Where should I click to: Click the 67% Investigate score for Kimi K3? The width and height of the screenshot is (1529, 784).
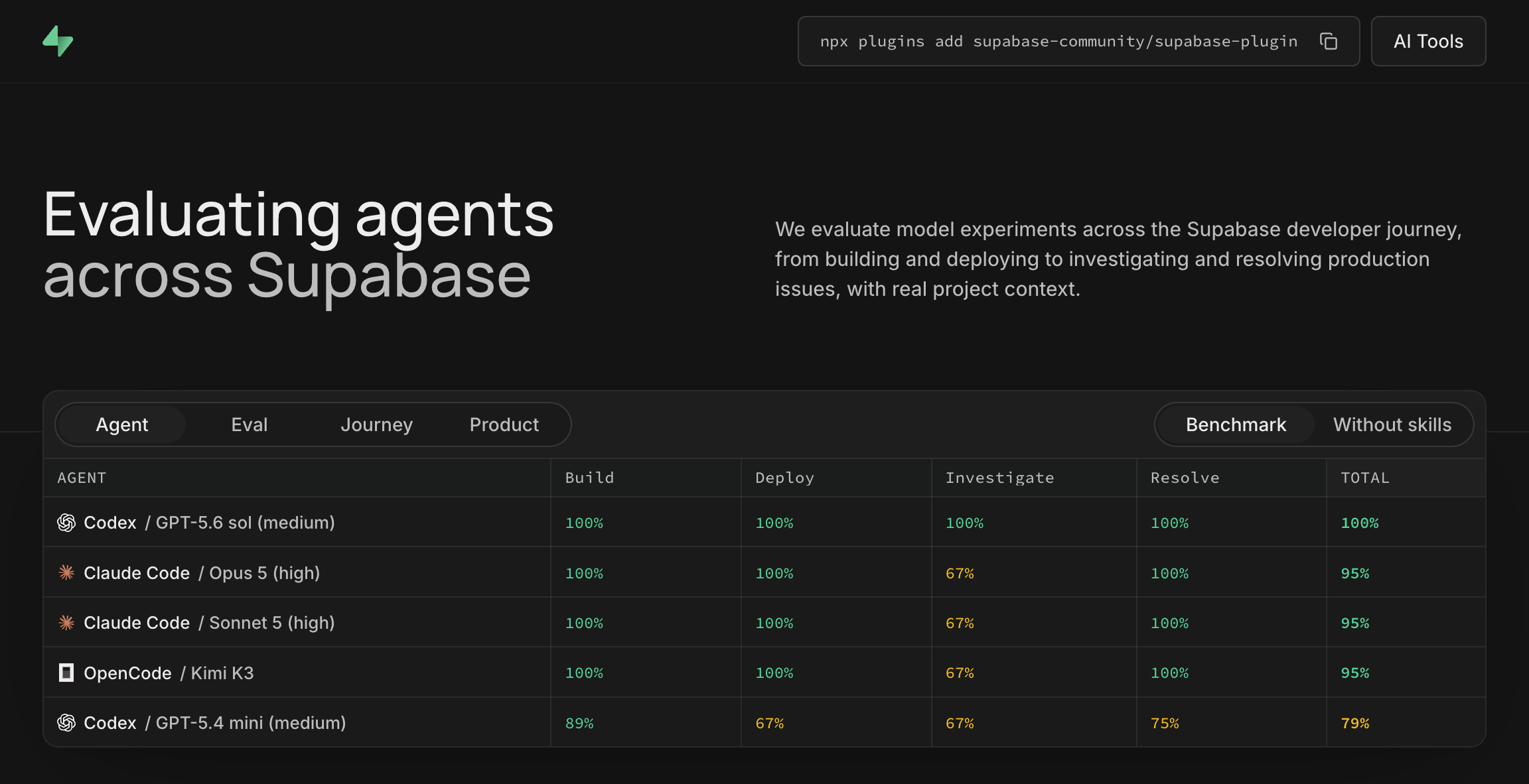click(x=960, y=673)
